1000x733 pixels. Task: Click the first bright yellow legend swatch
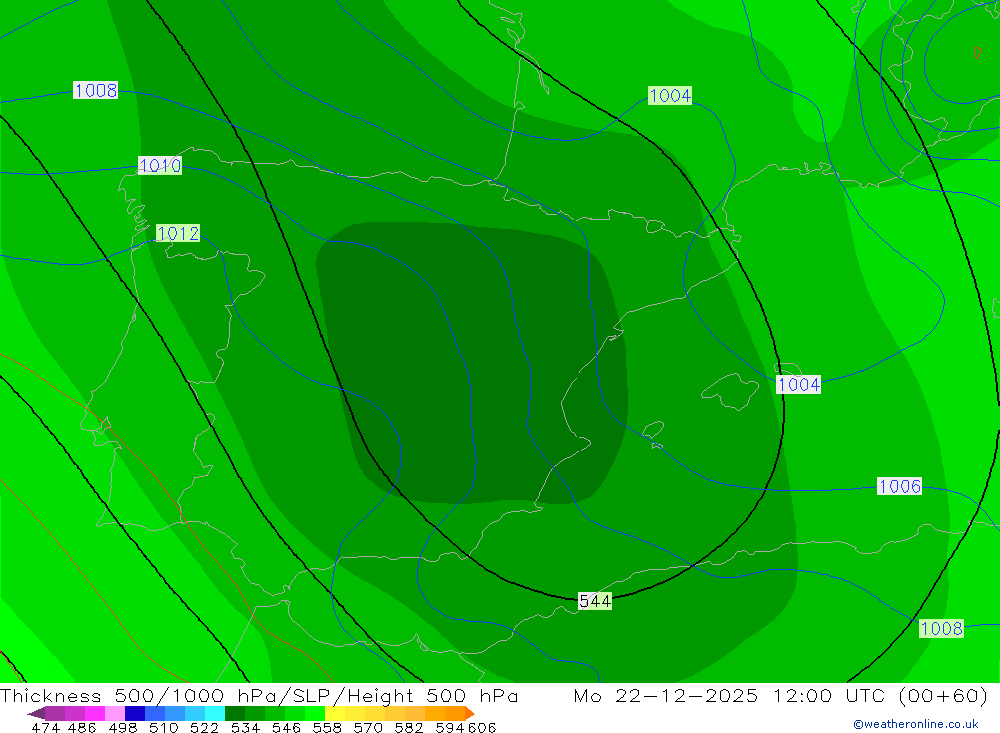[335, 713]
